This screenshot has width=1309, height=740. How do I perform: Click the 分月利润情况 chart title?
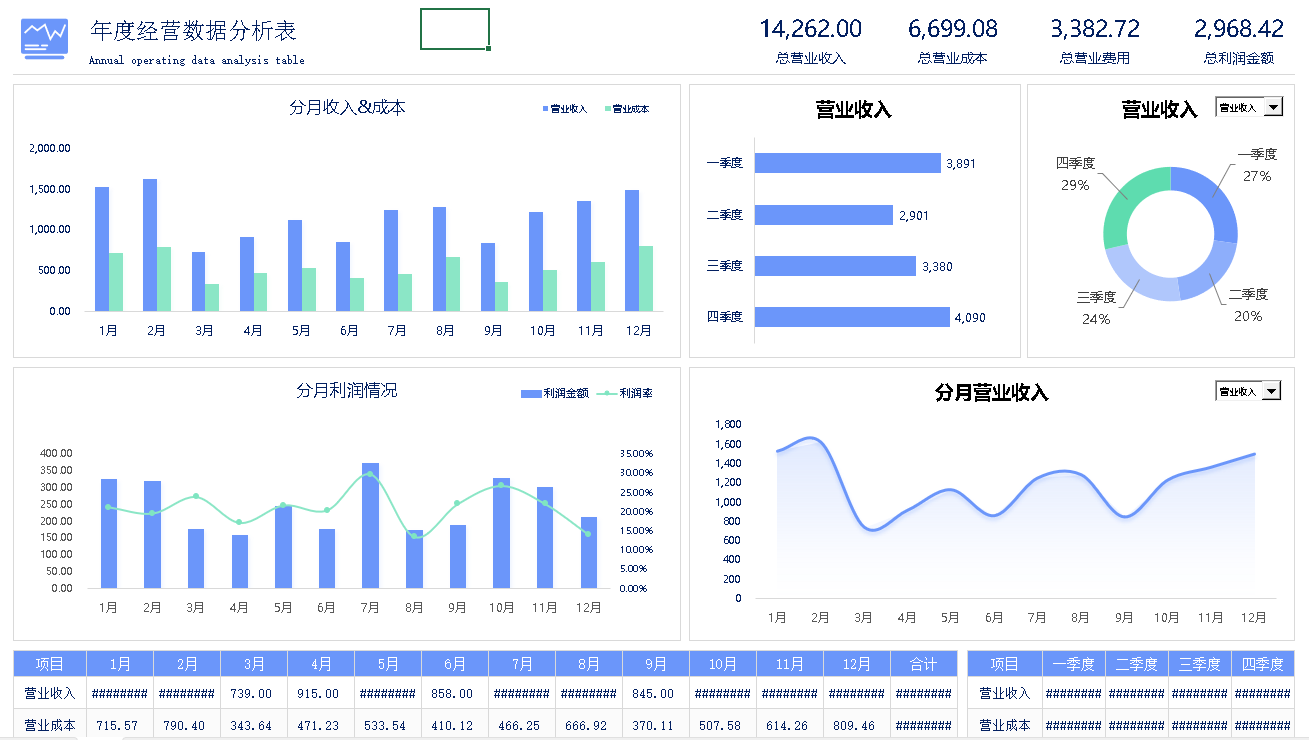tap(346, 391)
